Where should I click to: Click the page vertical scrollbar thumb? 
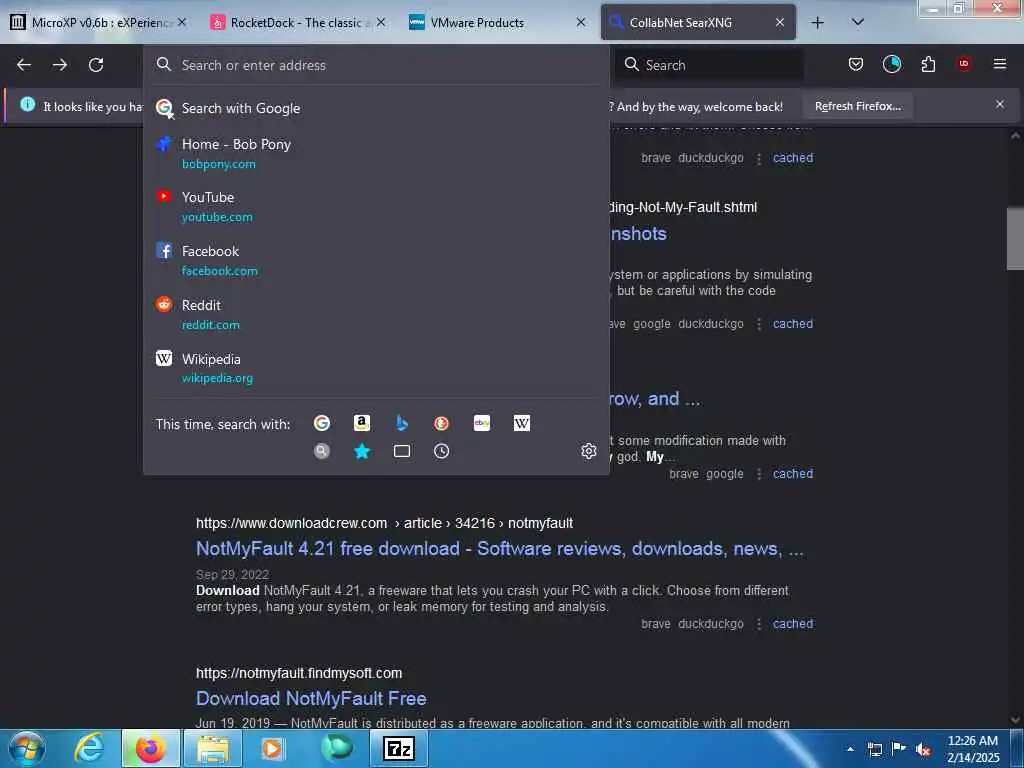click(1015, 239)
